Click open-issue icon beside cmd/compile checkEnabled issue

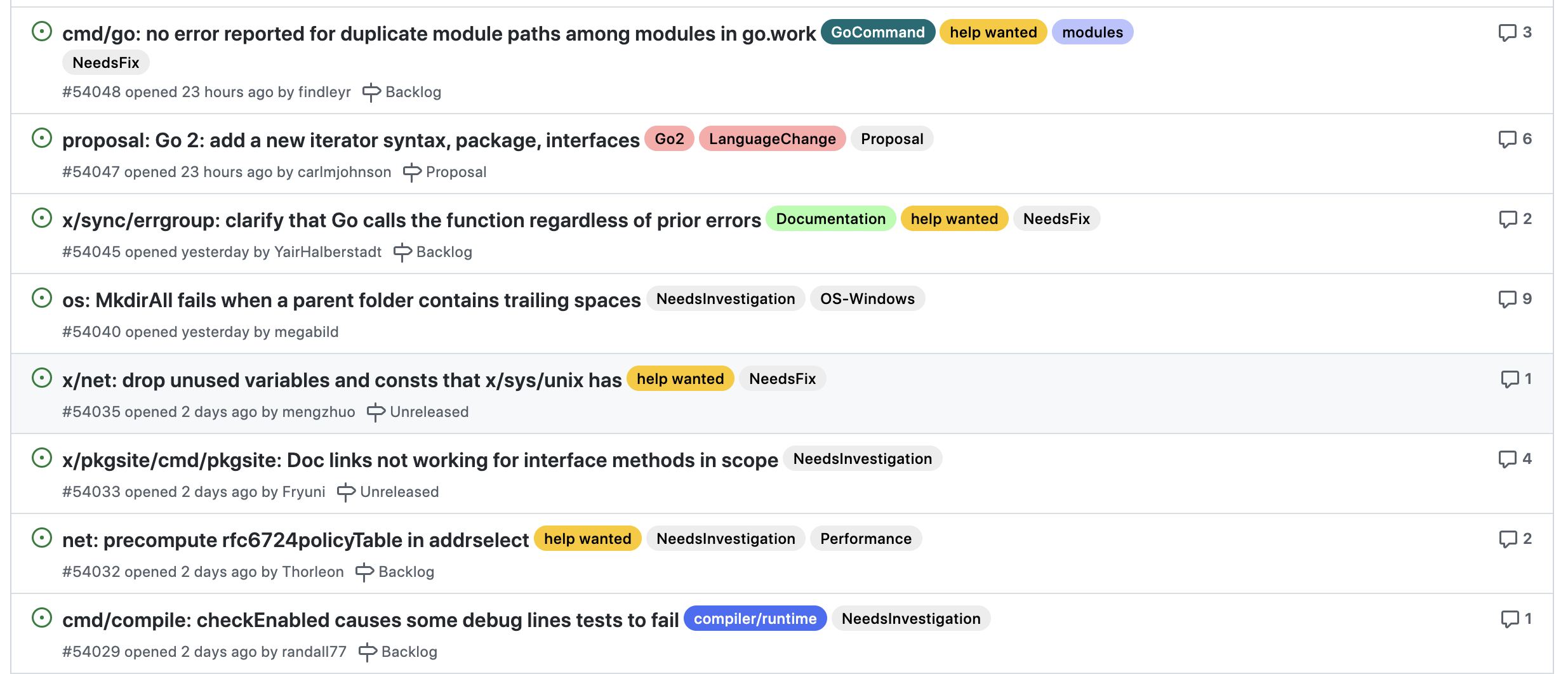(42, 618)
